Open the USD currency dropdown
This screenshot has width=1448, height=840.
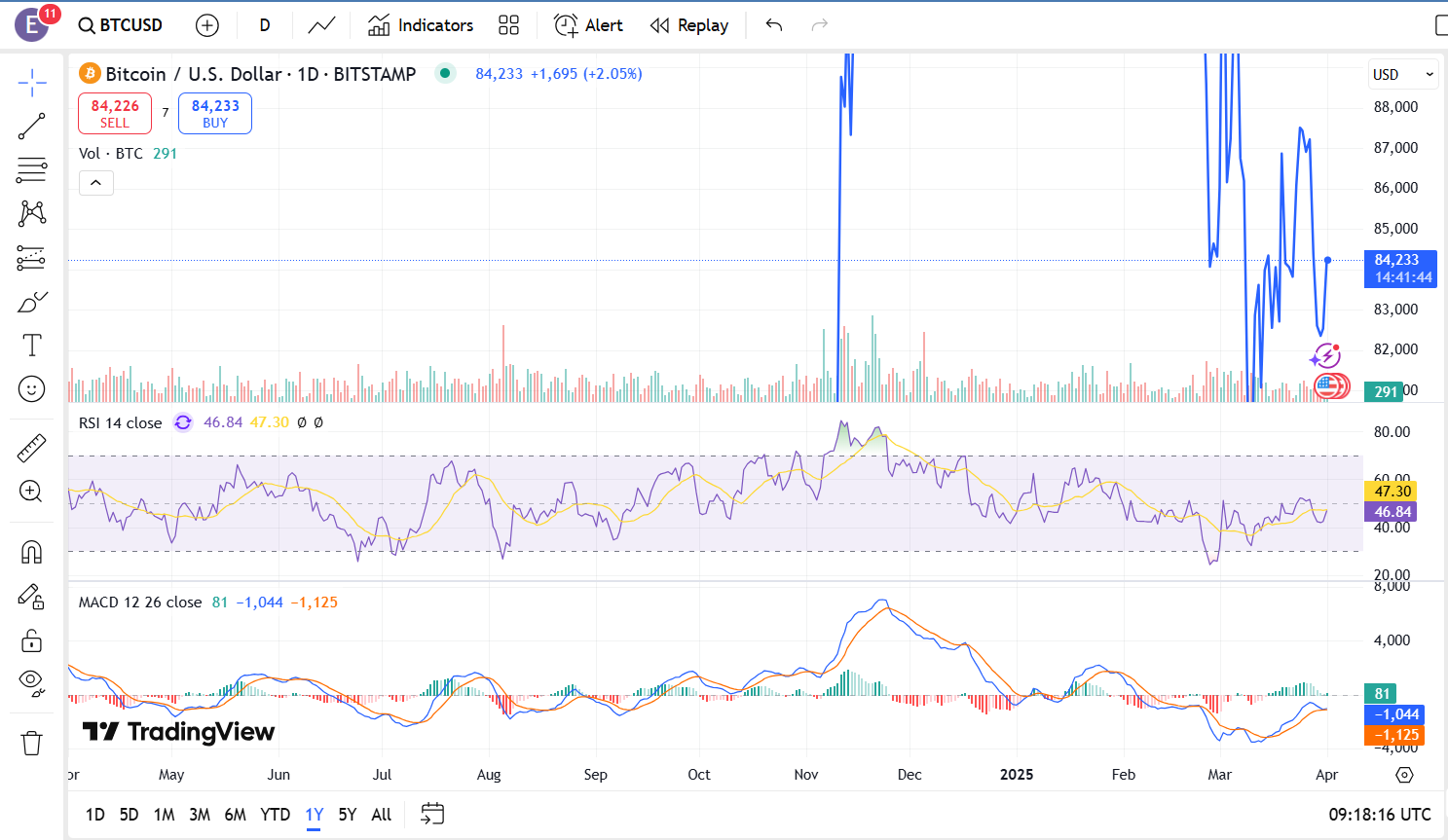point(1402,75)
